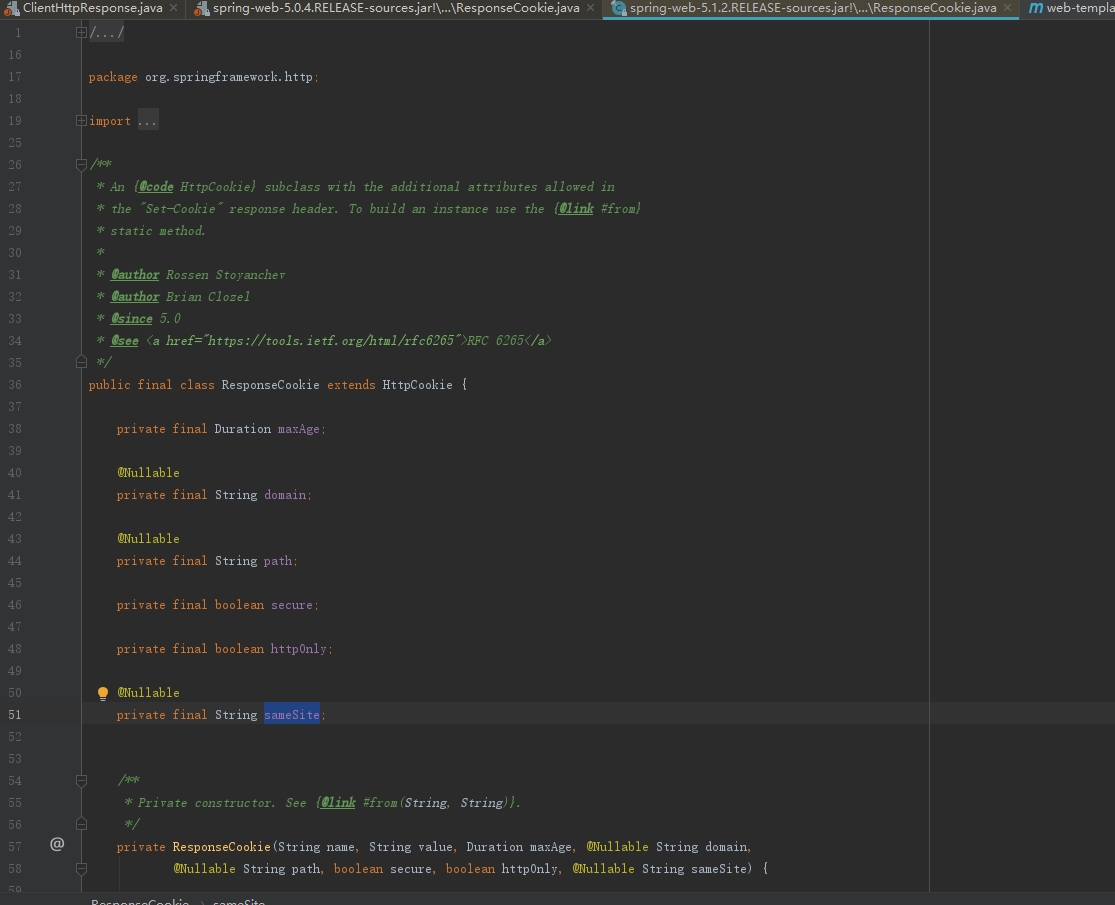Select ResponseCookie in the breadcrumb bar
This screenshot has width=1115, height=905.
pos(140,901)
